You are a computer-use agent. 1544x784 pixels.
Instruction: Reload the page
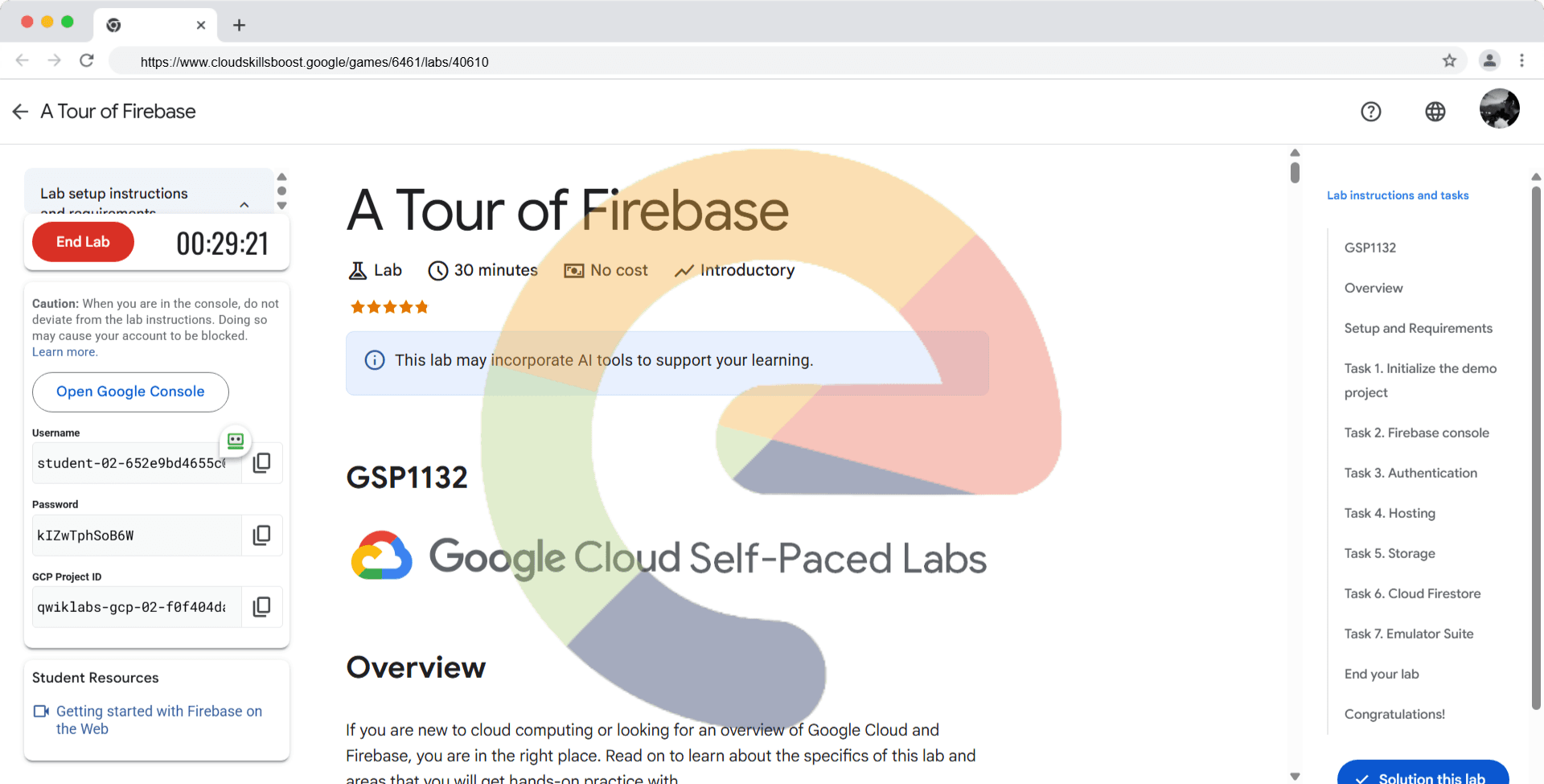point(87,61)
